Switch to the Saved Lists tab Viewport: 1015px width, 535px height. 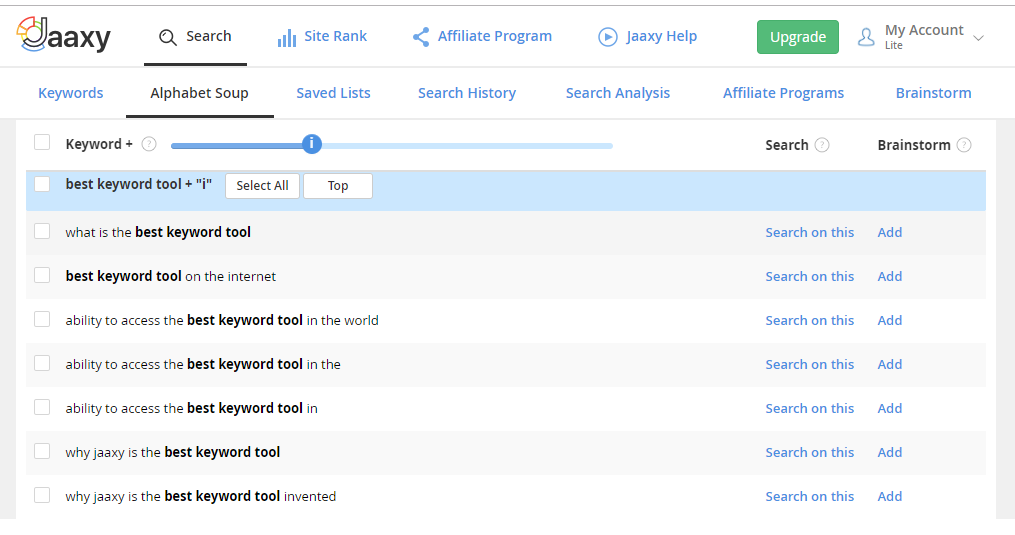click(333, 93)
